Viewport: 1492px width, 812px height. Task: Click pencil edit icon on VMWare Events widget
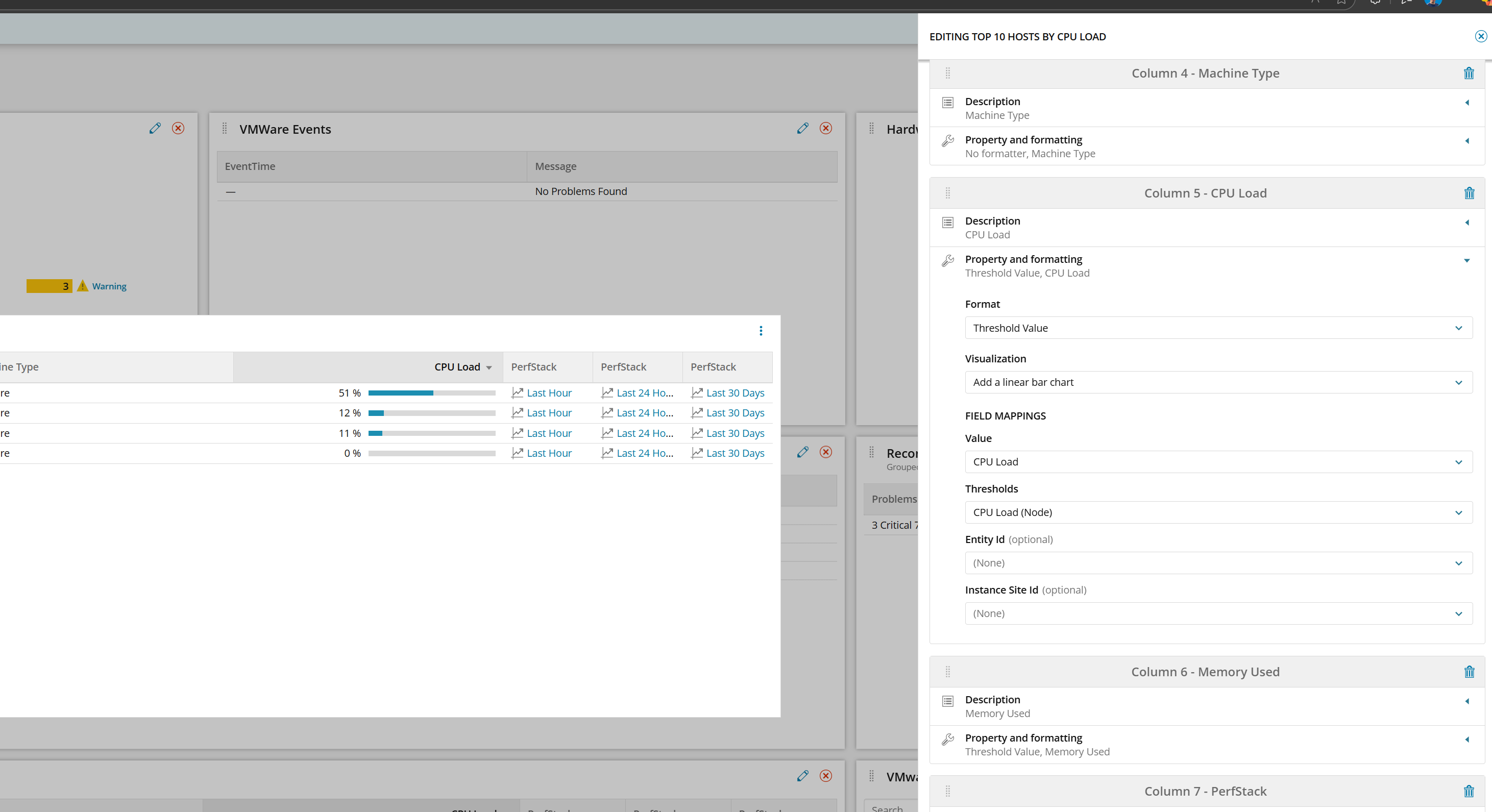(802, 129)
